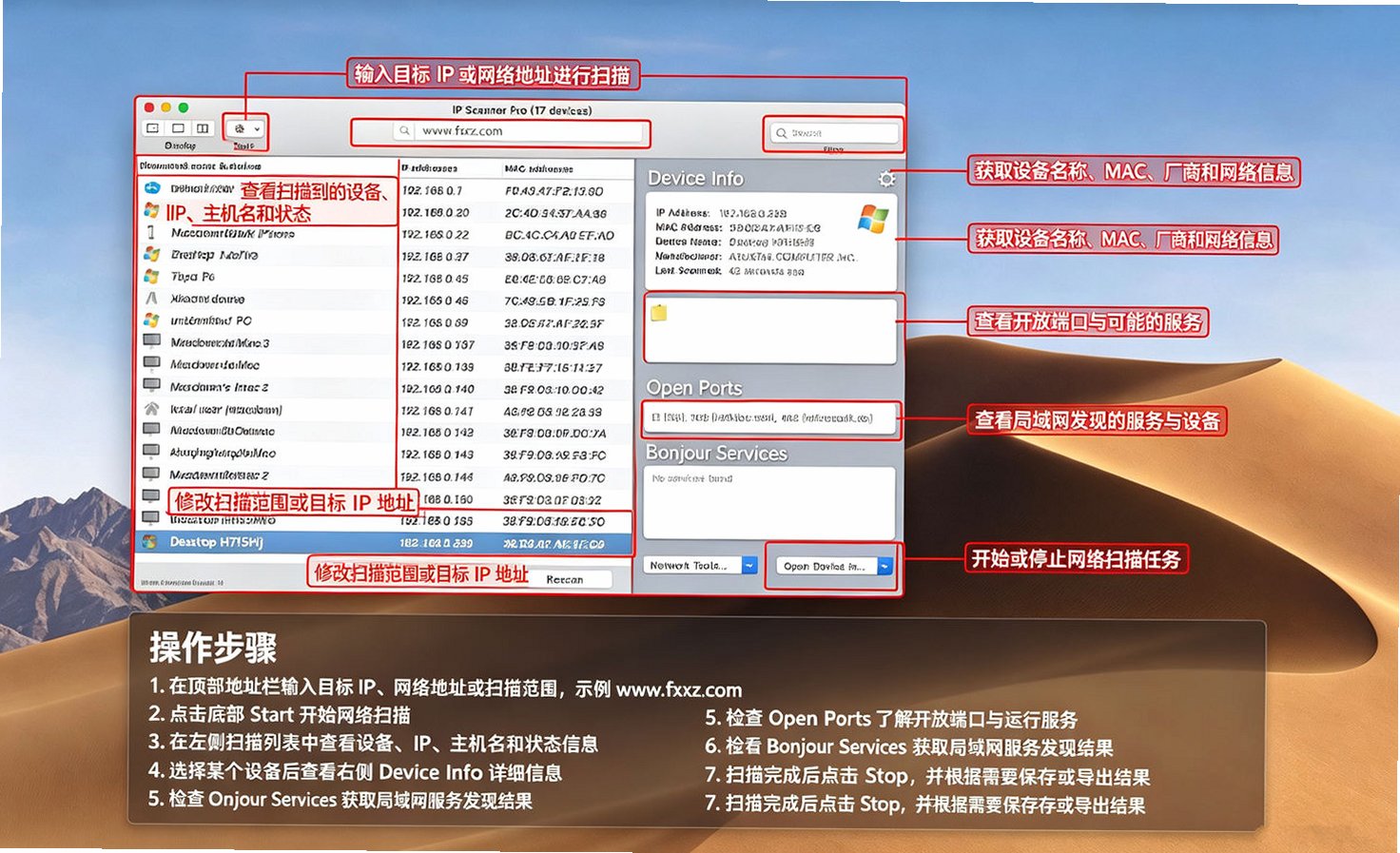
Task: Open Device Info settings gear
Action: [886, 179]
